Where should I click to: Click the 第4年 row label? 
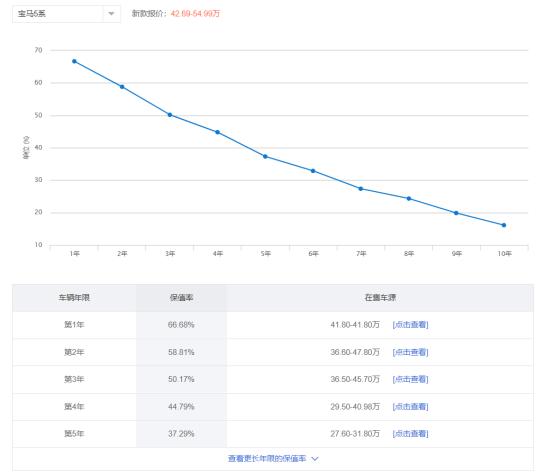click(74, 407)
